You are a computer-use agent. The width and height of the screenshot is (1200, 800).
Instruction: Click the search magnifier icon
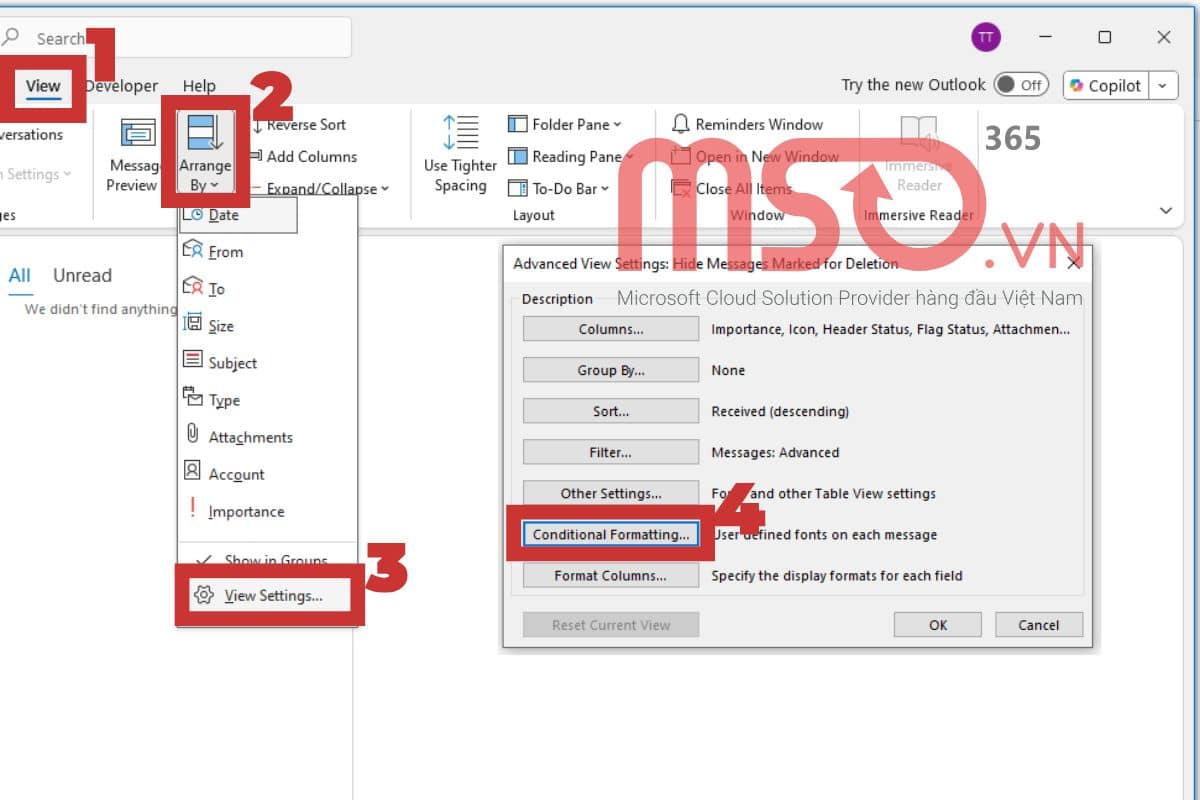click(12, 37)
